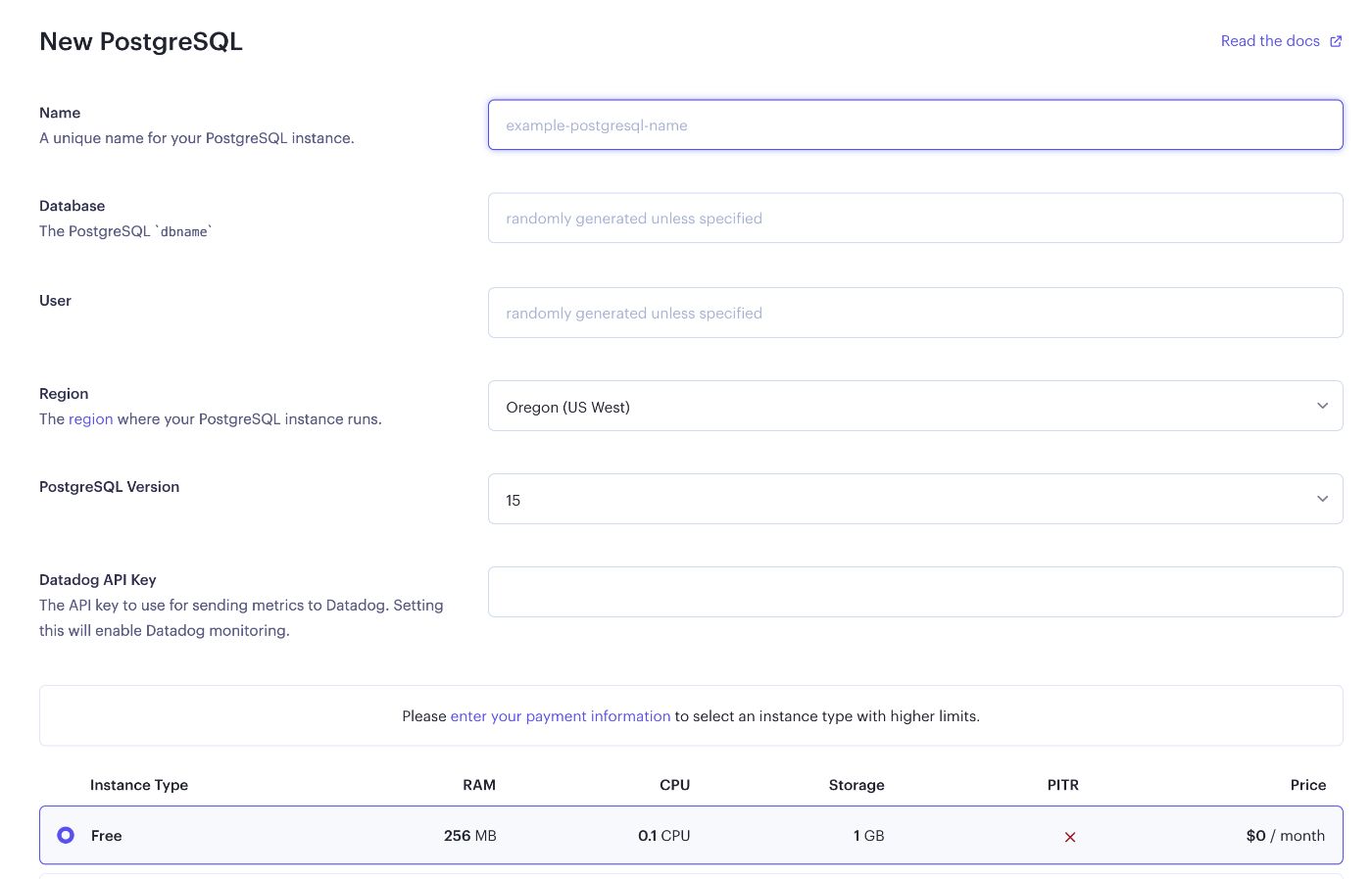
Task: Click the red X under PITR
Action: coord(1069,837)
